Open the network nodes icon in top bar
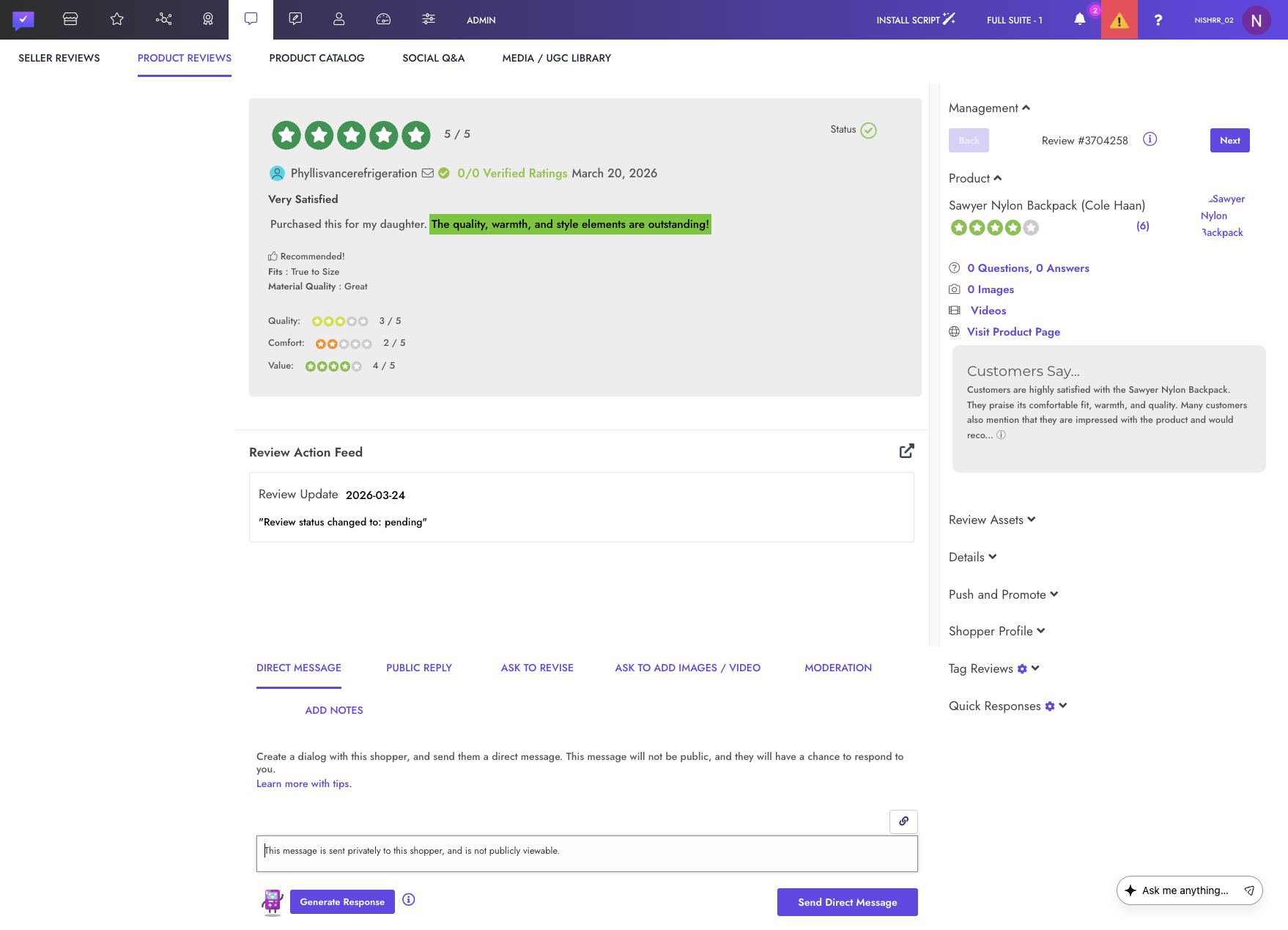1288x930 pixels. click(x=164, y=19)
